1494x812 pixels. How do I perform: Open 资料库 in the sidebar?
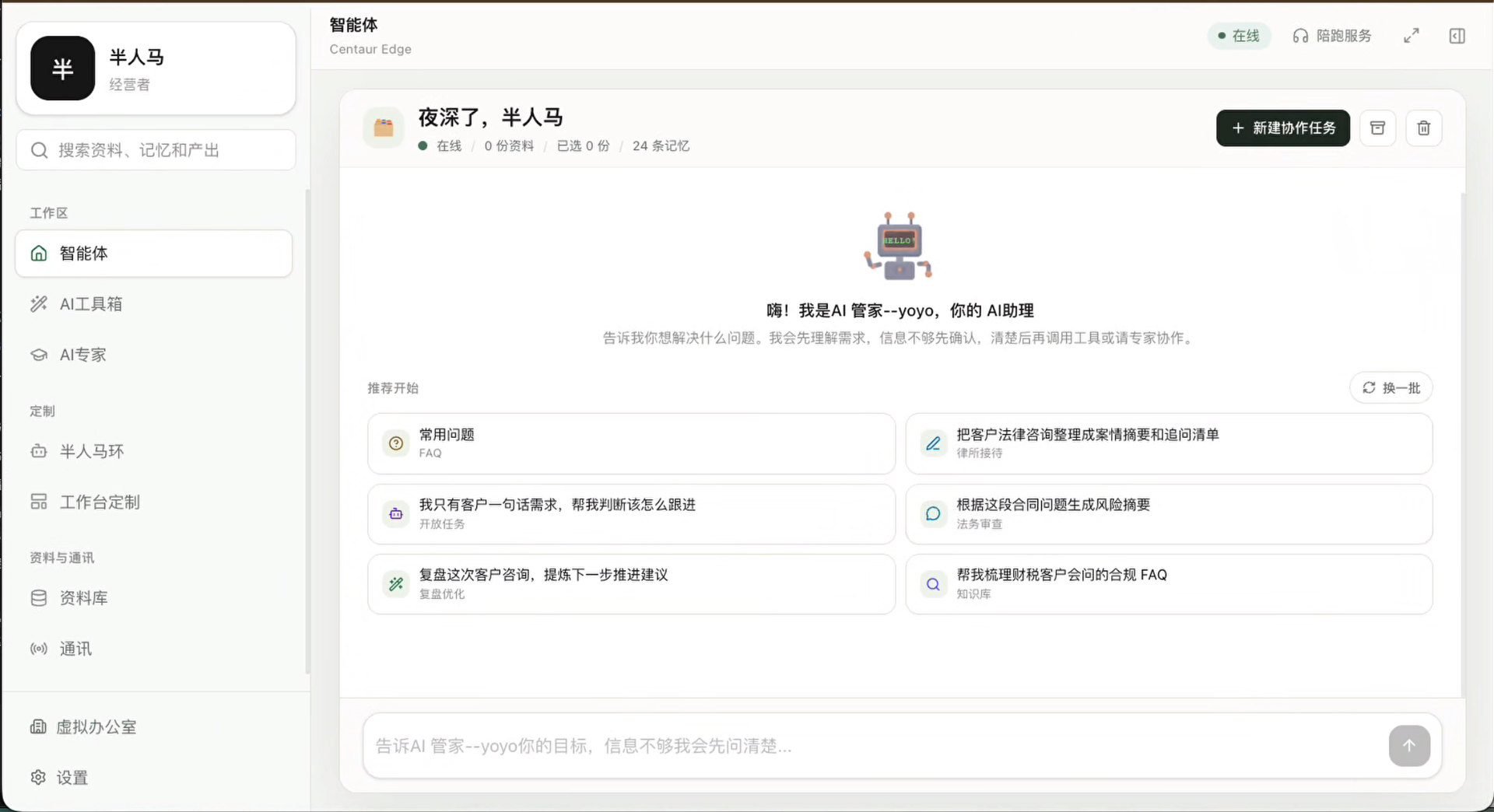154,598
